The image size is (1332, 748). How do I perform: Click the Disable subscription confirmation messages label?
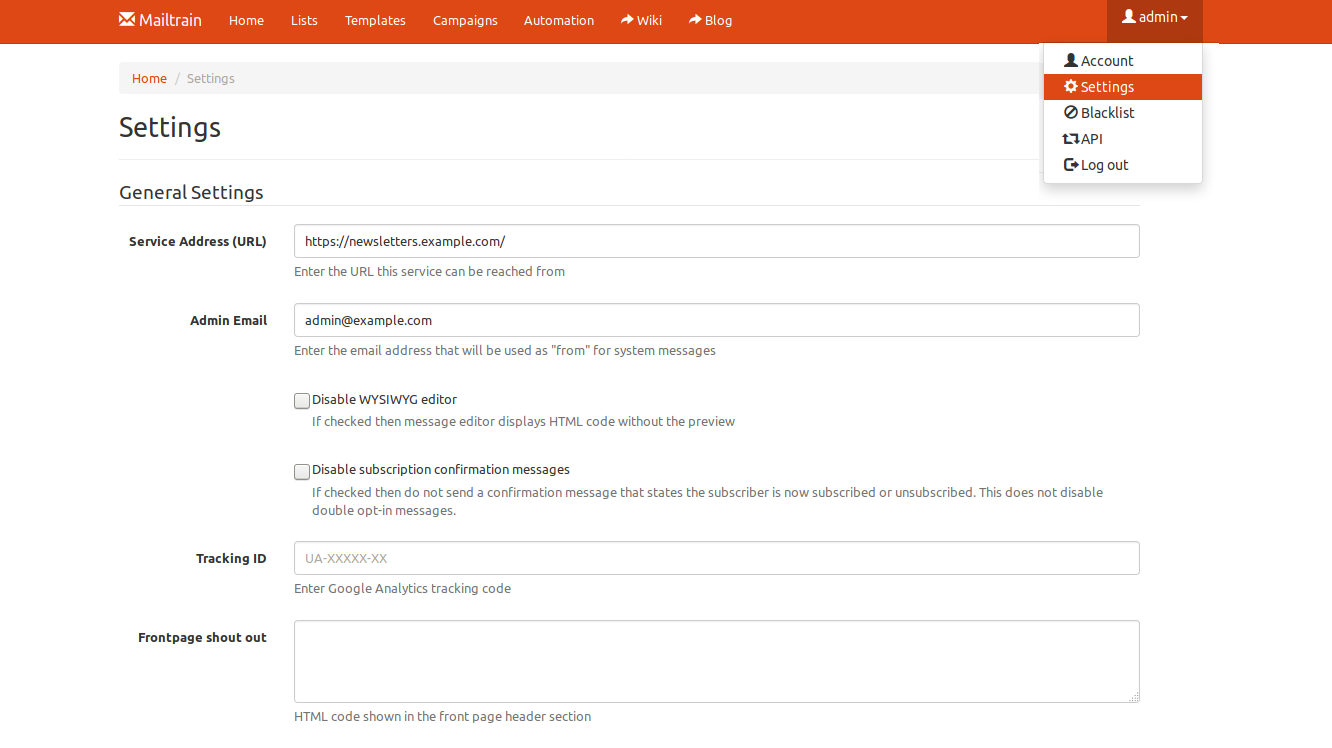pos(441,469)
